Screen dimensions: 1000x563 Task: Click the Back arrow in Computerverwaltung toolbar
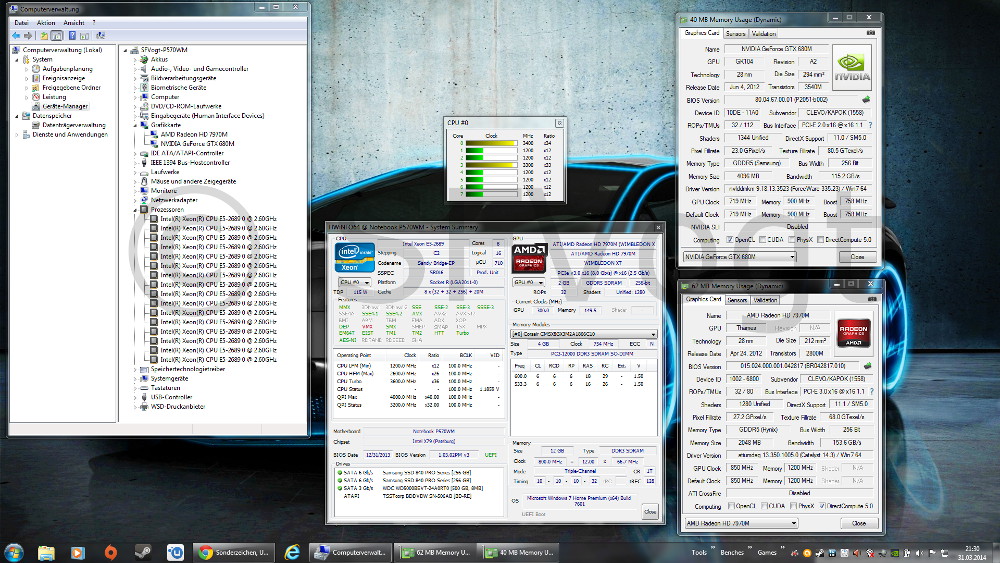[16, 36]
